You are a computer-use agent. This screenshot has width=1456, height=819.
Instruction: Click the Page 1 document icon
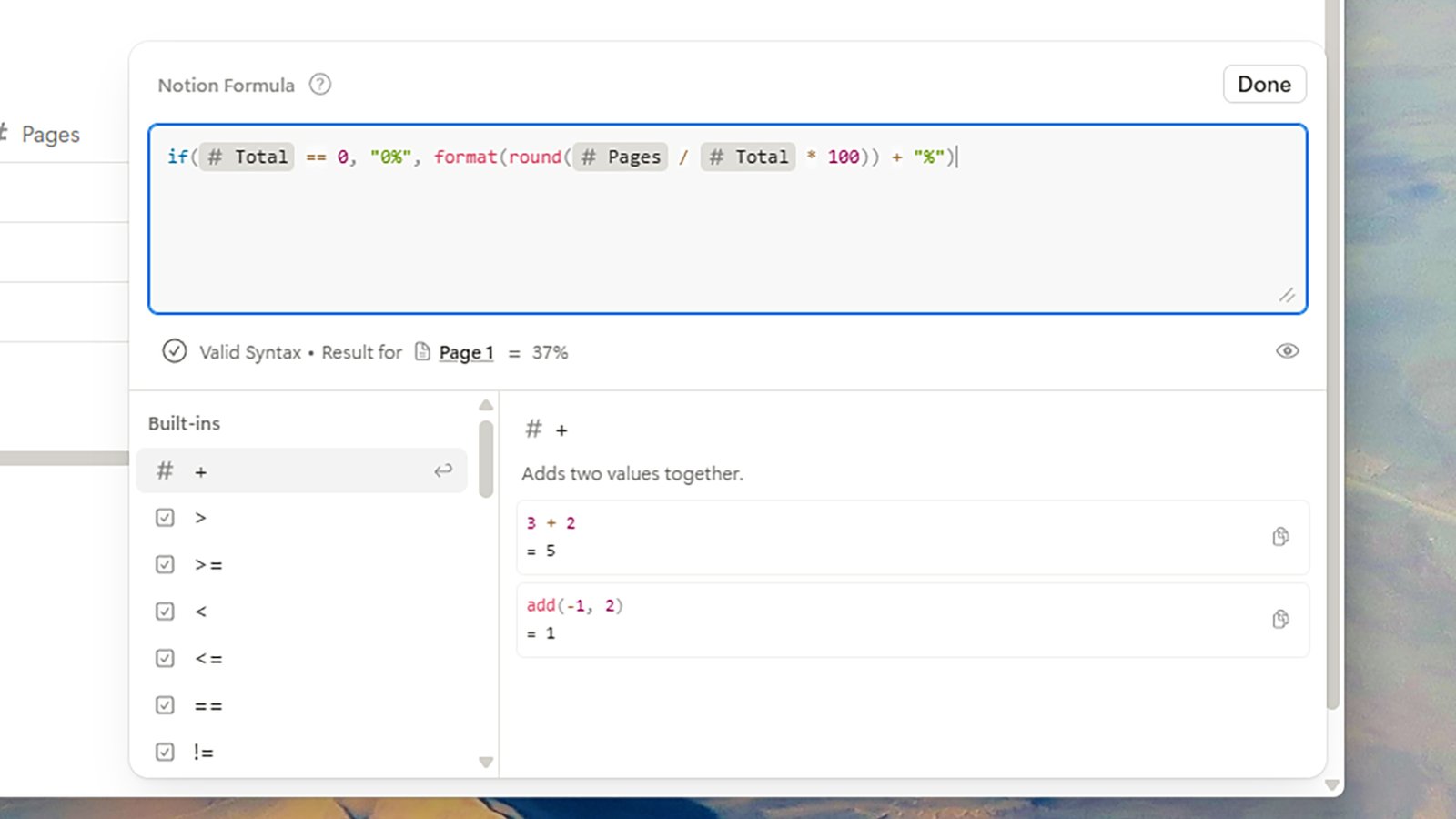422,351
